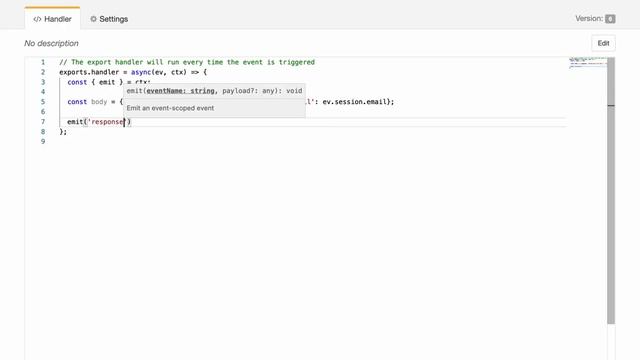Click 'const body' on line 5
This screenshot has width=640, height=360.
tap(87, 102)
